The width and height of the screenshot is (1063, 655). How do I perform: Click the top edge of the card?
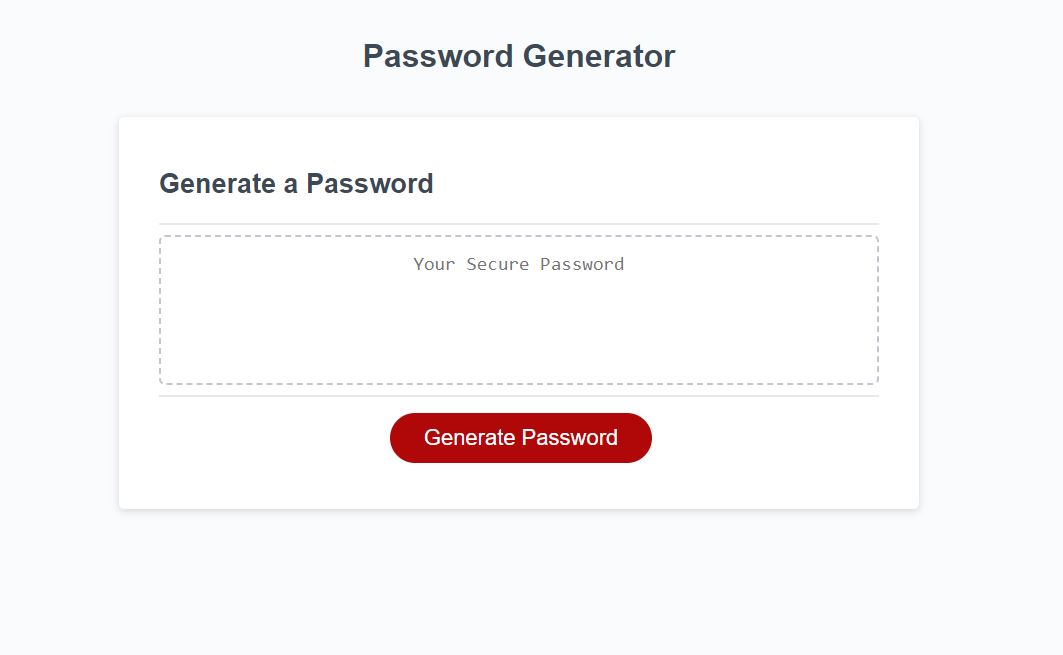click(518, 116)
